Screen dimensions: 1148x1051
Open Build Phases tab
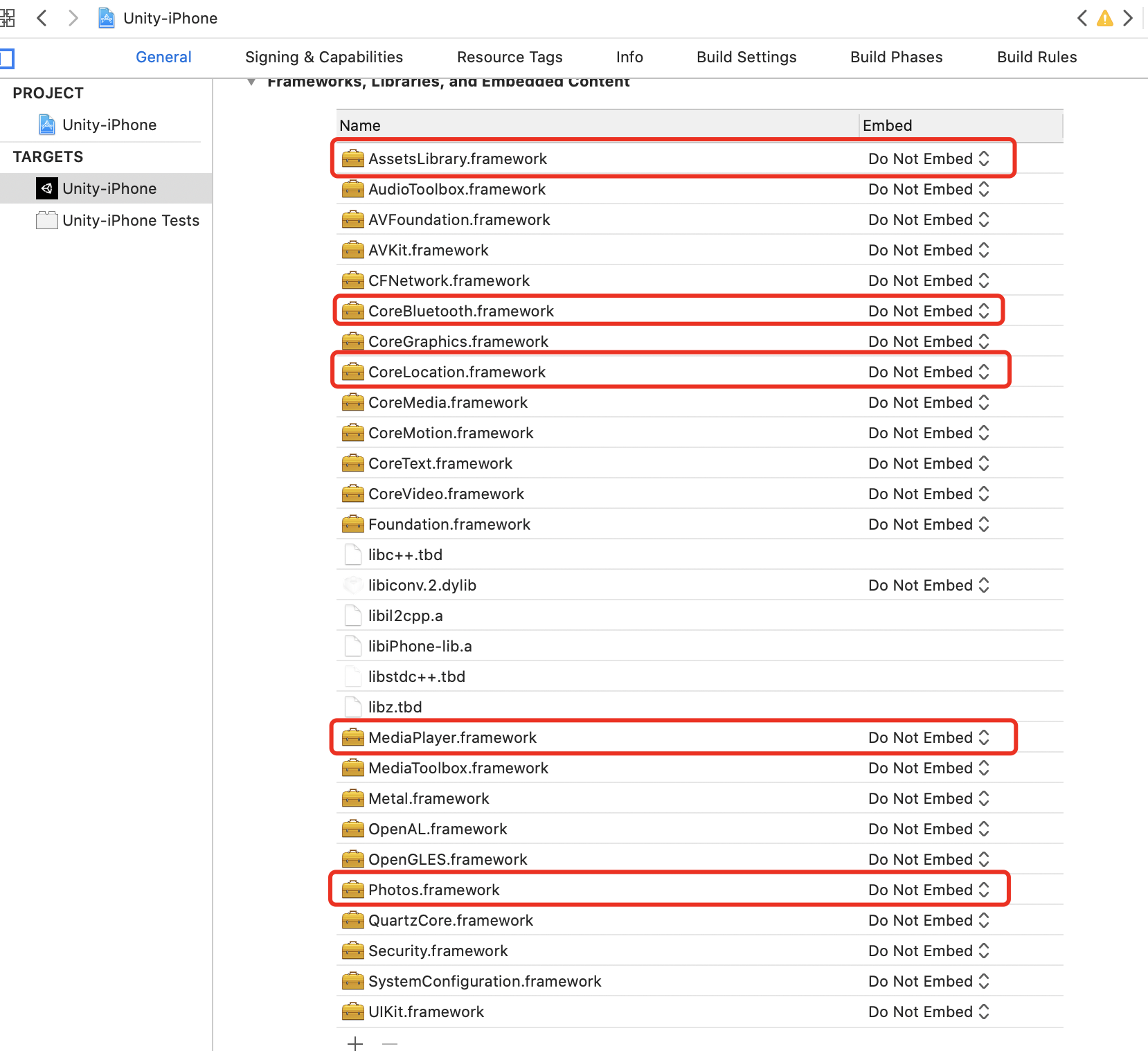897,57
